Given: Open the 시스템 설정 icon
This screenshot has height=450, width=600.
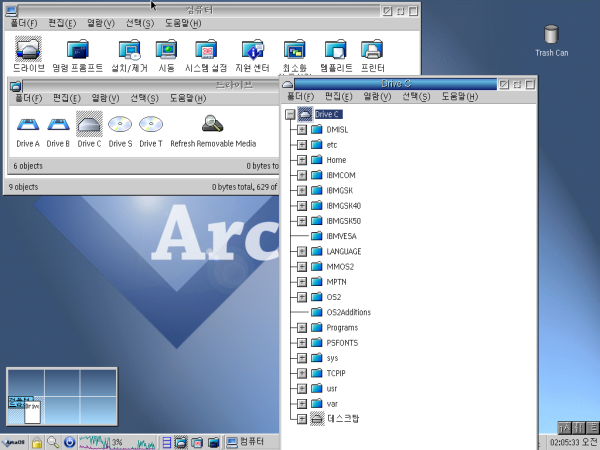Looking at the screenshot, I should point(205,48).
